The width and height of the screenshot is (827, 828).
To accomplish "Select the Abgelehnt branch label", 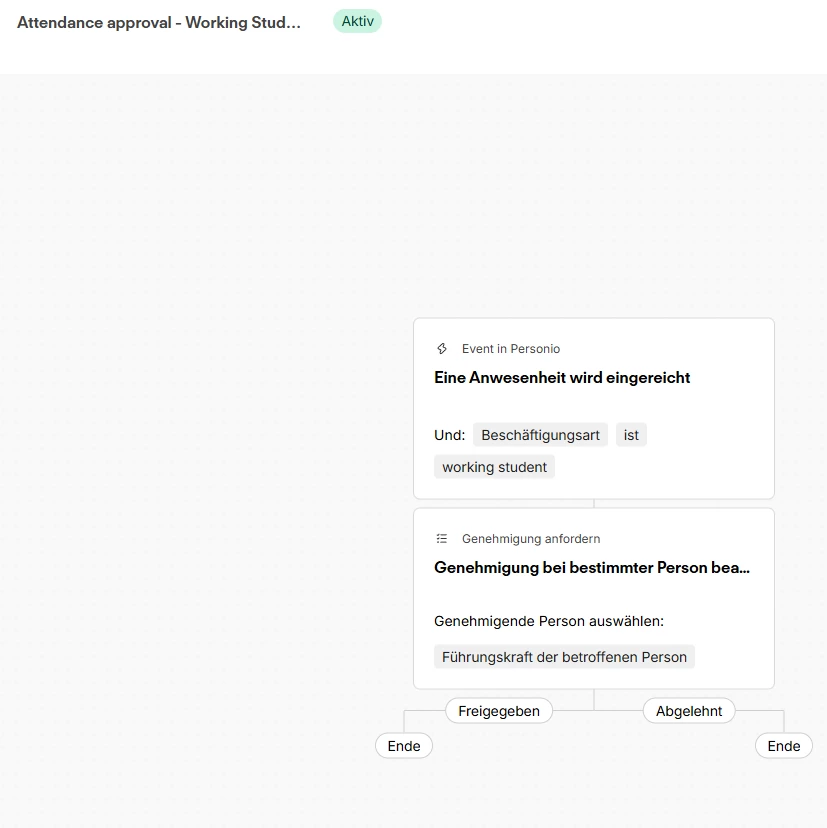I will coord(689,711).
